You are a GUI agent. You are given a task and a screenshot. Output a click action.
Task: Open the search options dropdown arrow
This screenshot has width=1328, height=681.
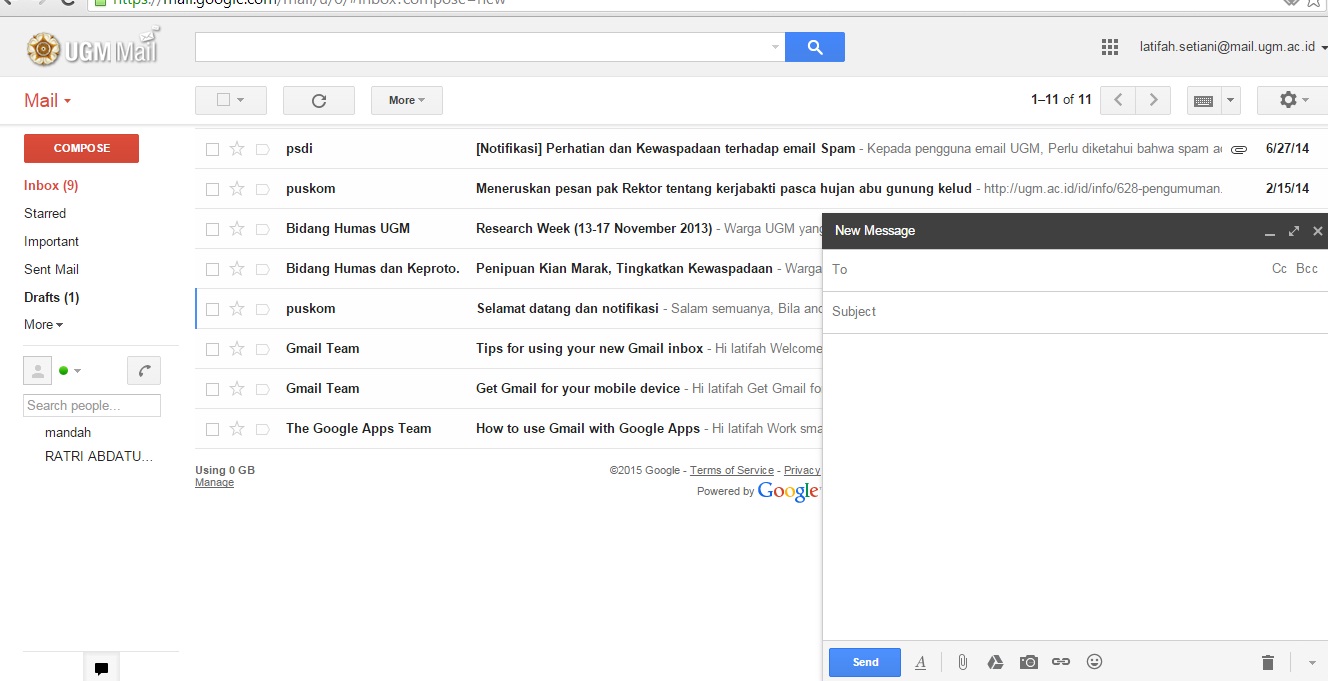(x=775, y=47)
